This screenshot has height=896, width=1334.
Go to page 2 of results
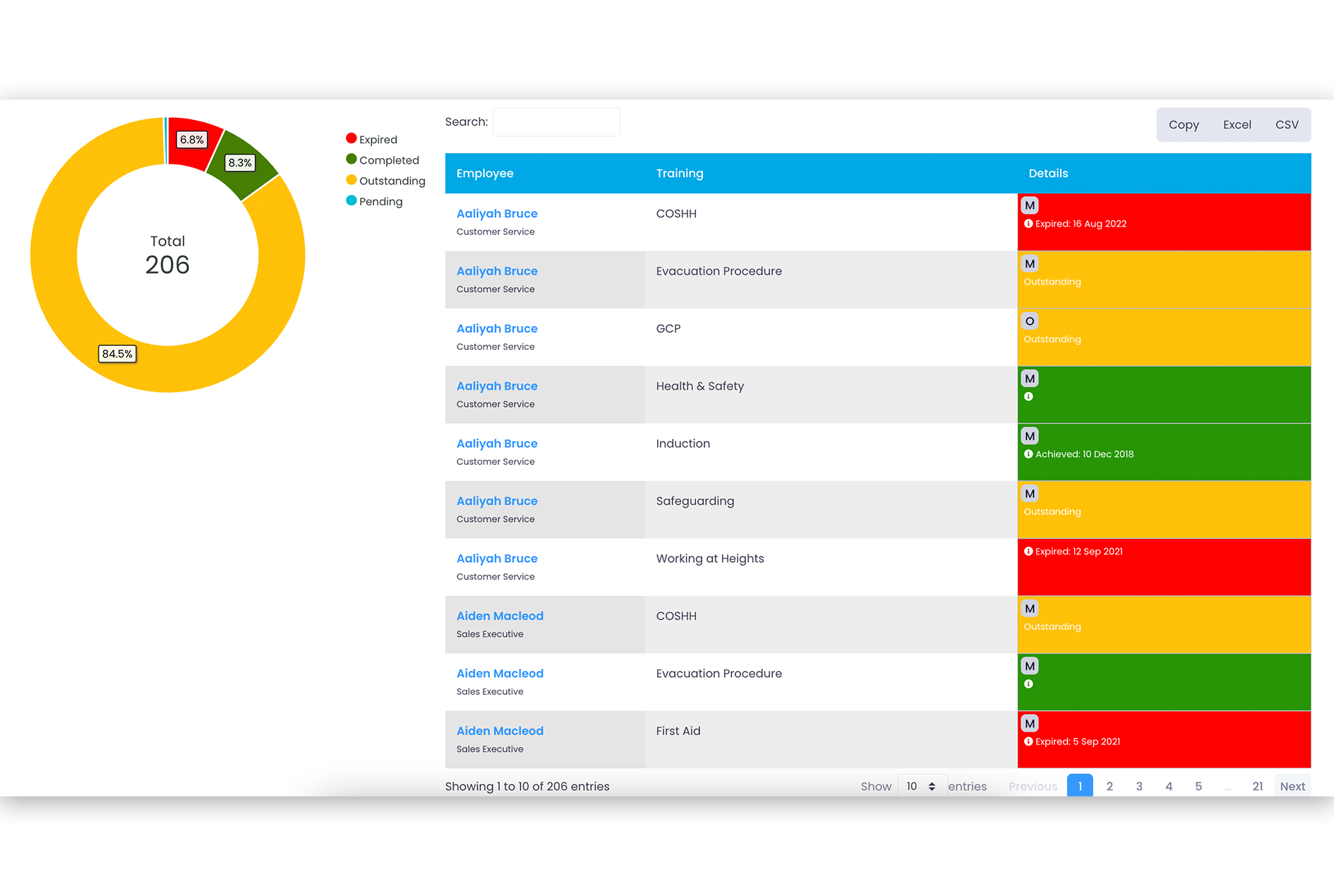(x=1110, y=785)
